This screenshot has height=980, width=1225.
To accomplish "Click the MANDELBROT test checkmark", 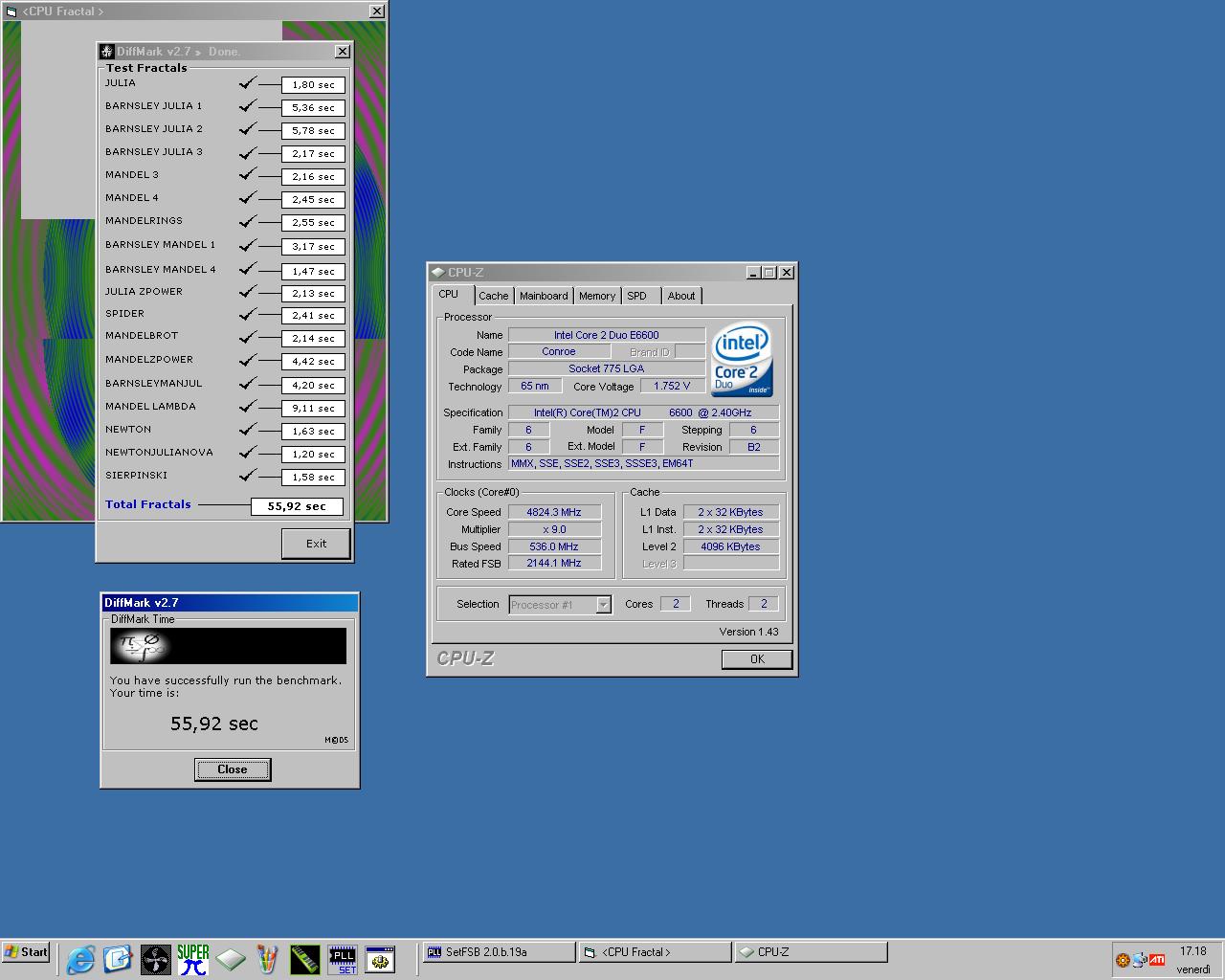I will (x=247, y=337).
